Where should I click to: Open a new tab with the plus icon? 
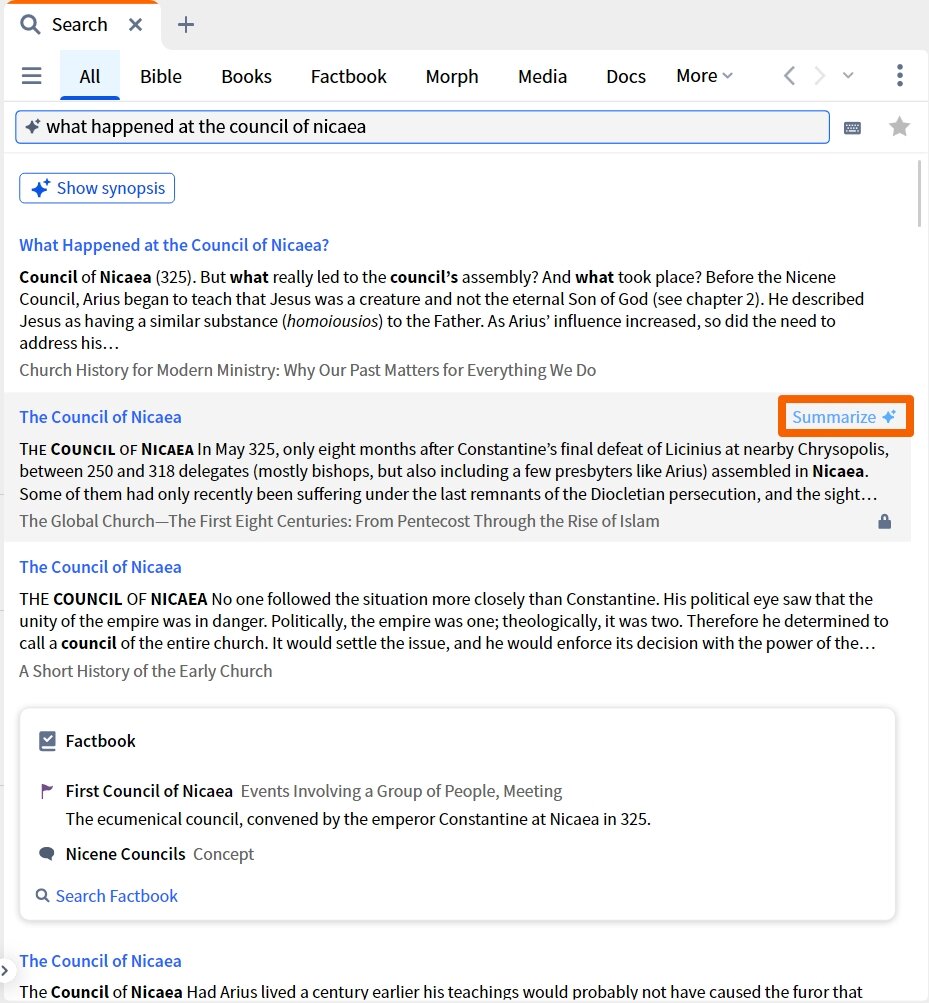(x=185, y=23)
